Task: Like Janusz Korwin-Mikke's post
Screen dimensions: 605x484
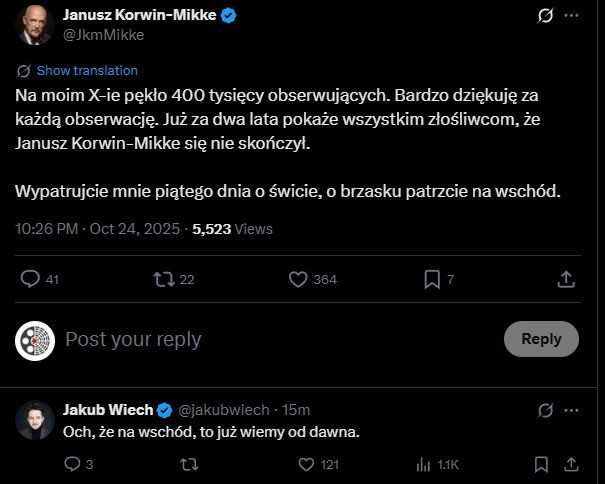Action: pyautogui.click(x=297, y=279)
